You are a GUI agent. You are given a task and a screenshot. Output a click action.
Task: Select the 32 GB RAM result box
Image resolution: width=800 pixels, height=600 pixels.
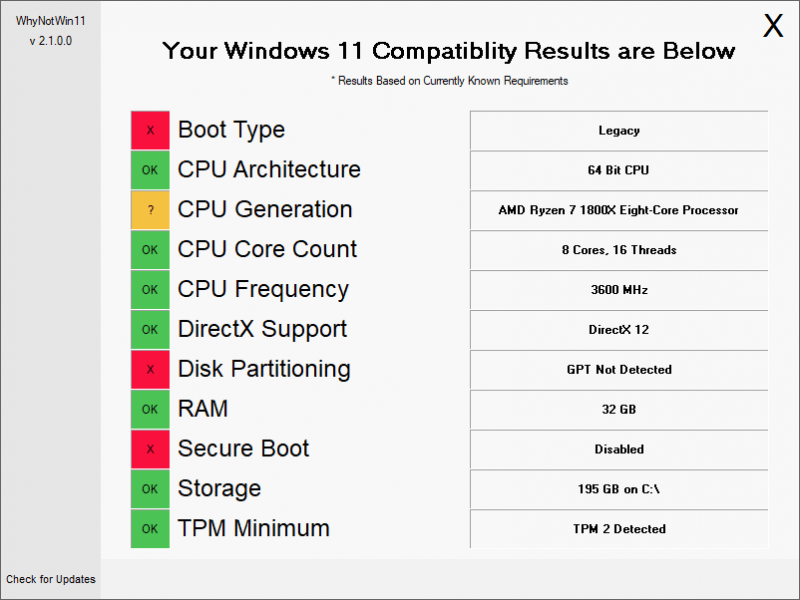pyautogui.click(x=619, y=410)
